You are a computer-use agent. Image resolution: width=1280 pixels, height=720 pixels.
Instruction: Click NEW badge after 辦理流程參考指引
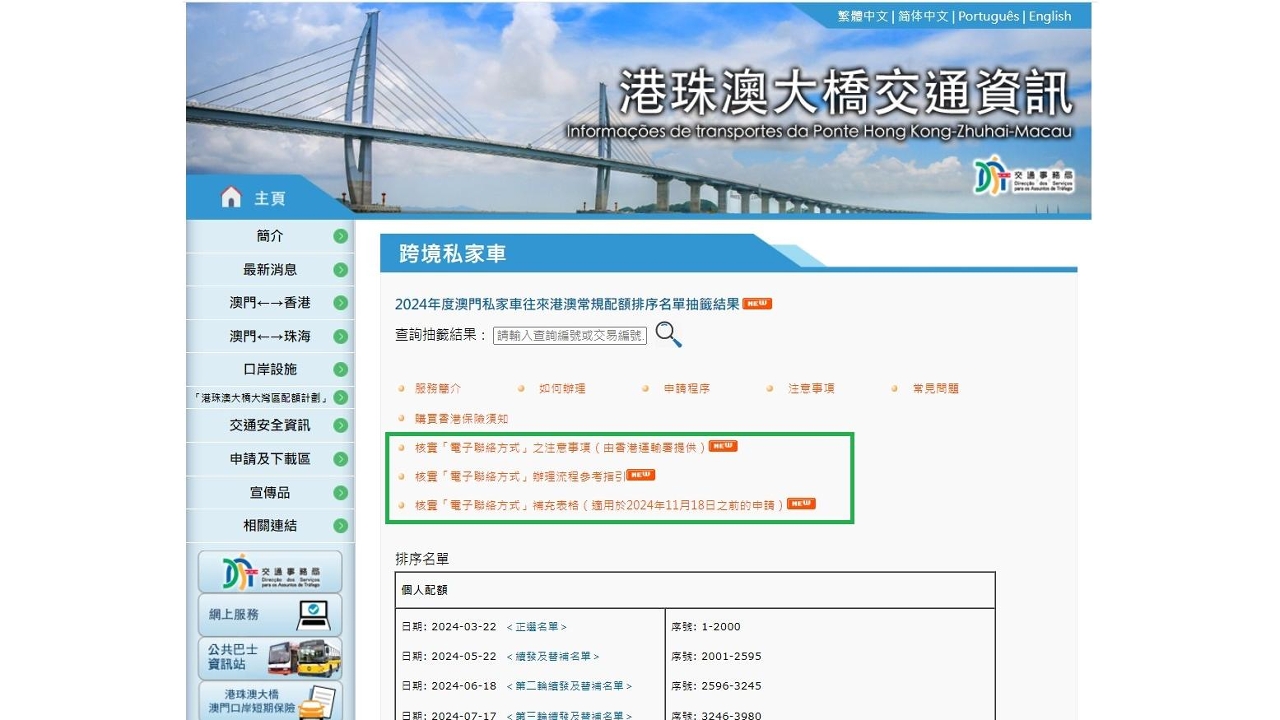pyautogui.click(x=641, y=474)
